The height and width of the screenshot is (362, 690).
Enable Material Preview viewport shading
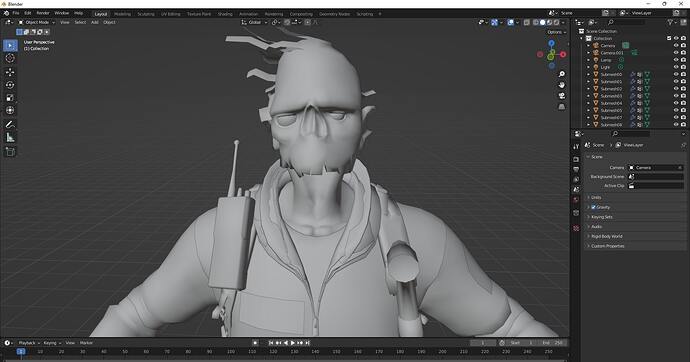549,22
